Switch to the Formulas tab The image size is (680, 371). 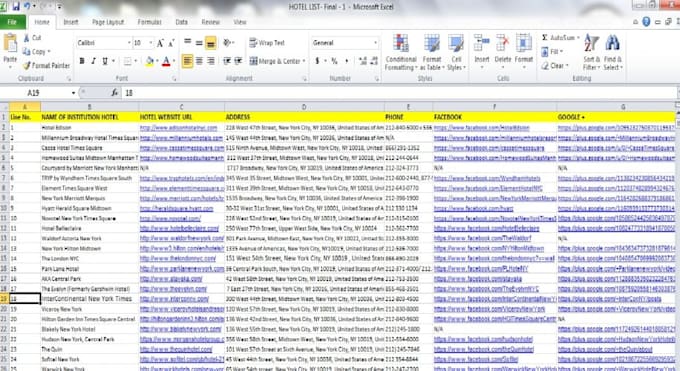click(150, 22)
